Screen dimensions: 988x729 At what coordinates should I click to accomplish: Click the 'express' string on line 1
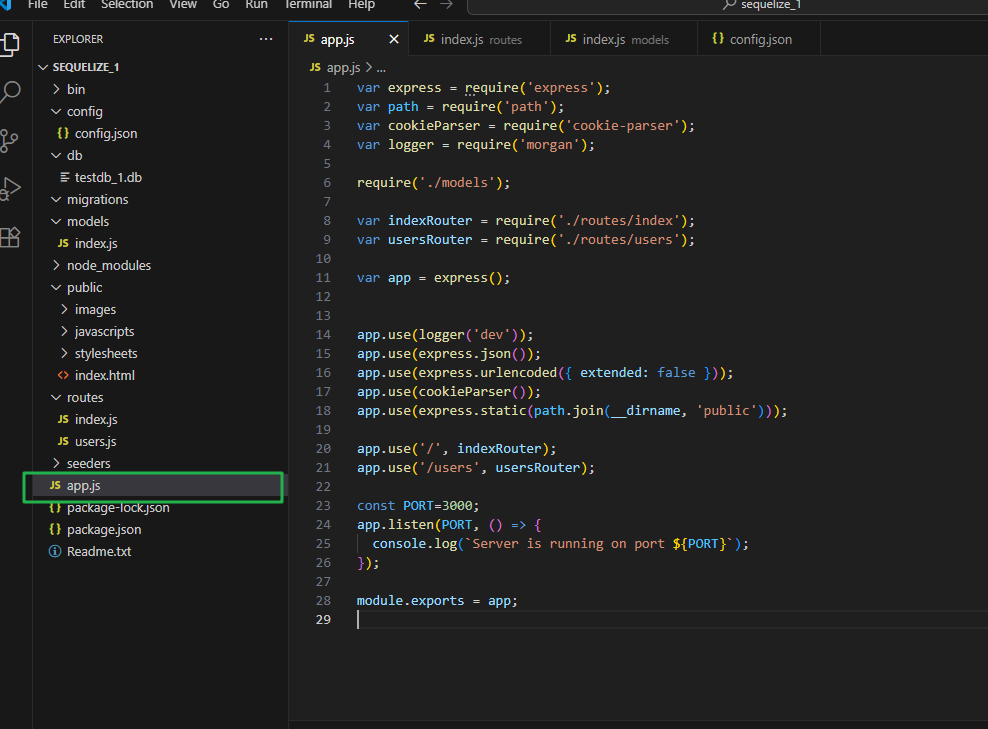[561, 88]
